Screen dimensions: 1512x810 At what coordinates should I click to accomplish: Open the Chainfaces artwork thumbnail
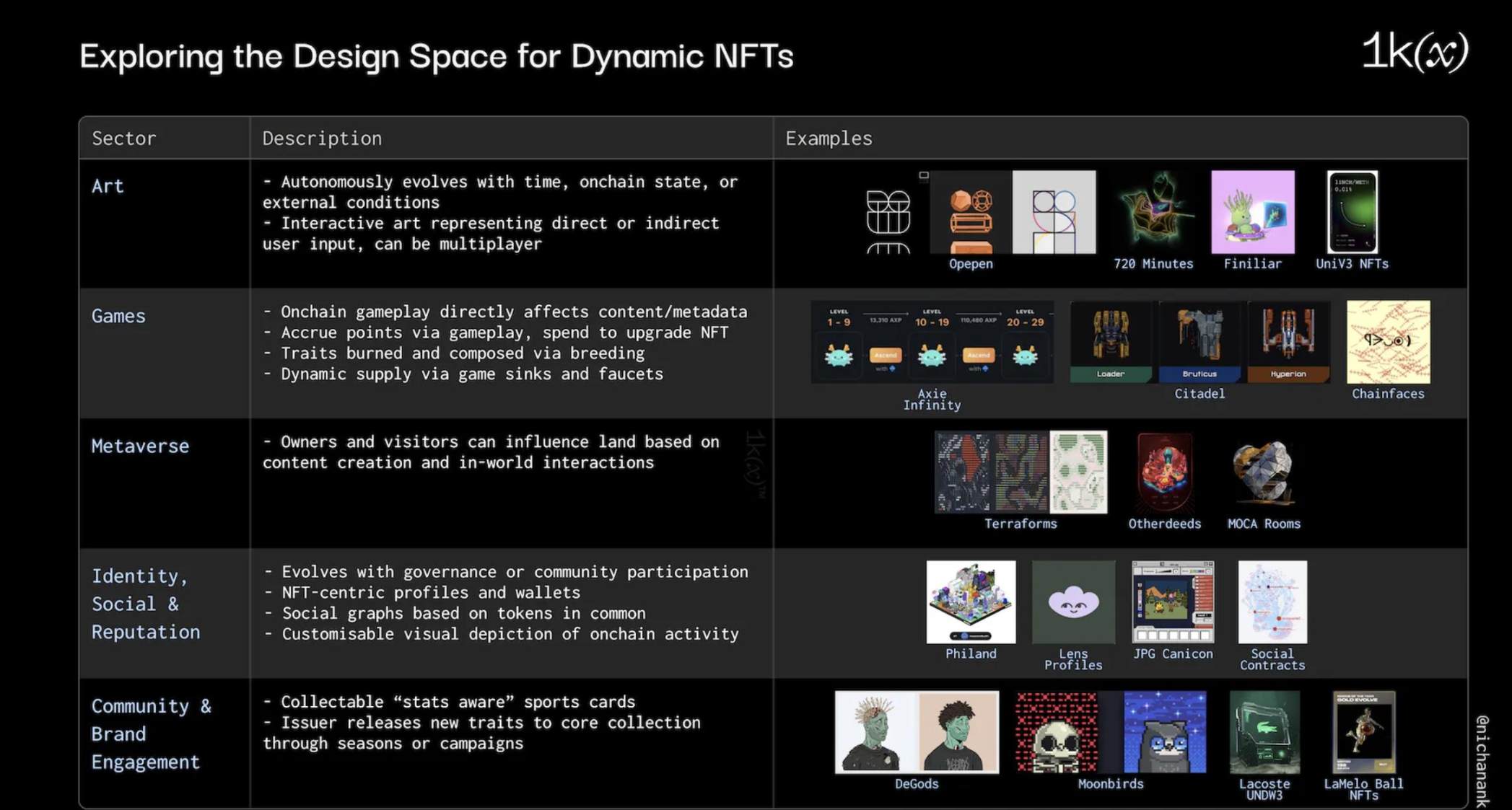point(1388,342)
